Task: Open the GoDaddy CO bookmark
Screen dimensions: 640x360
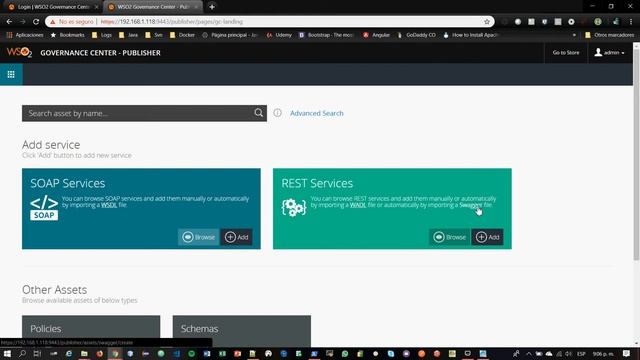Action: pyautogui.click(x=416, y=35)
